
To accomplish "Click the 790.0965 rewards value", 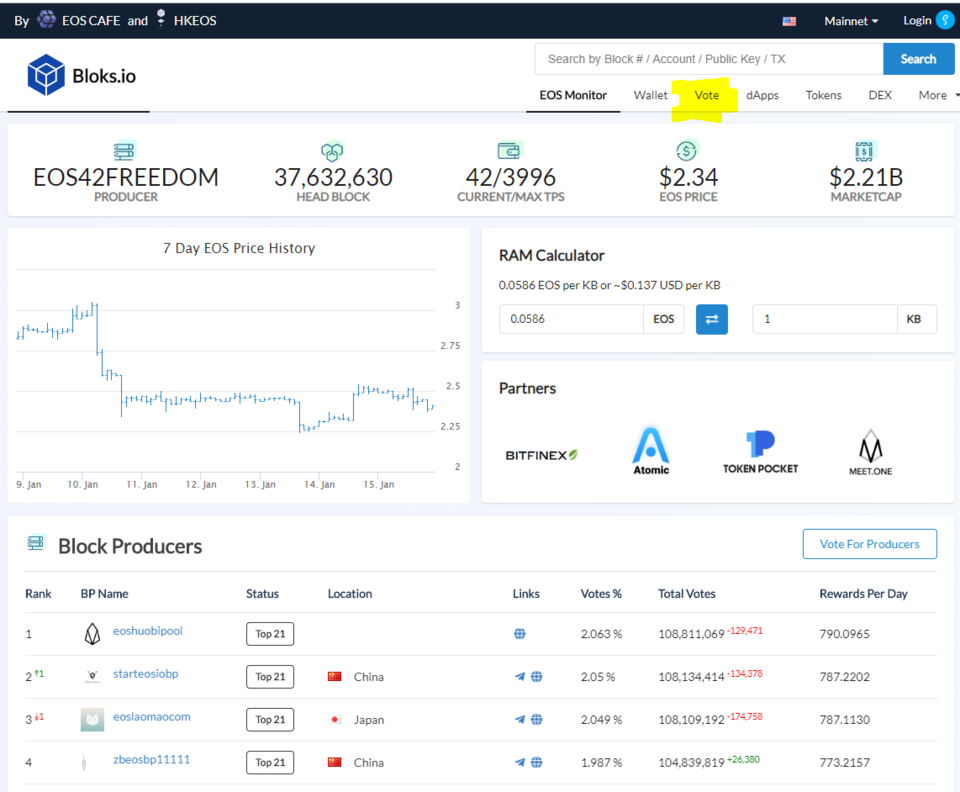I will click(844, 634).
